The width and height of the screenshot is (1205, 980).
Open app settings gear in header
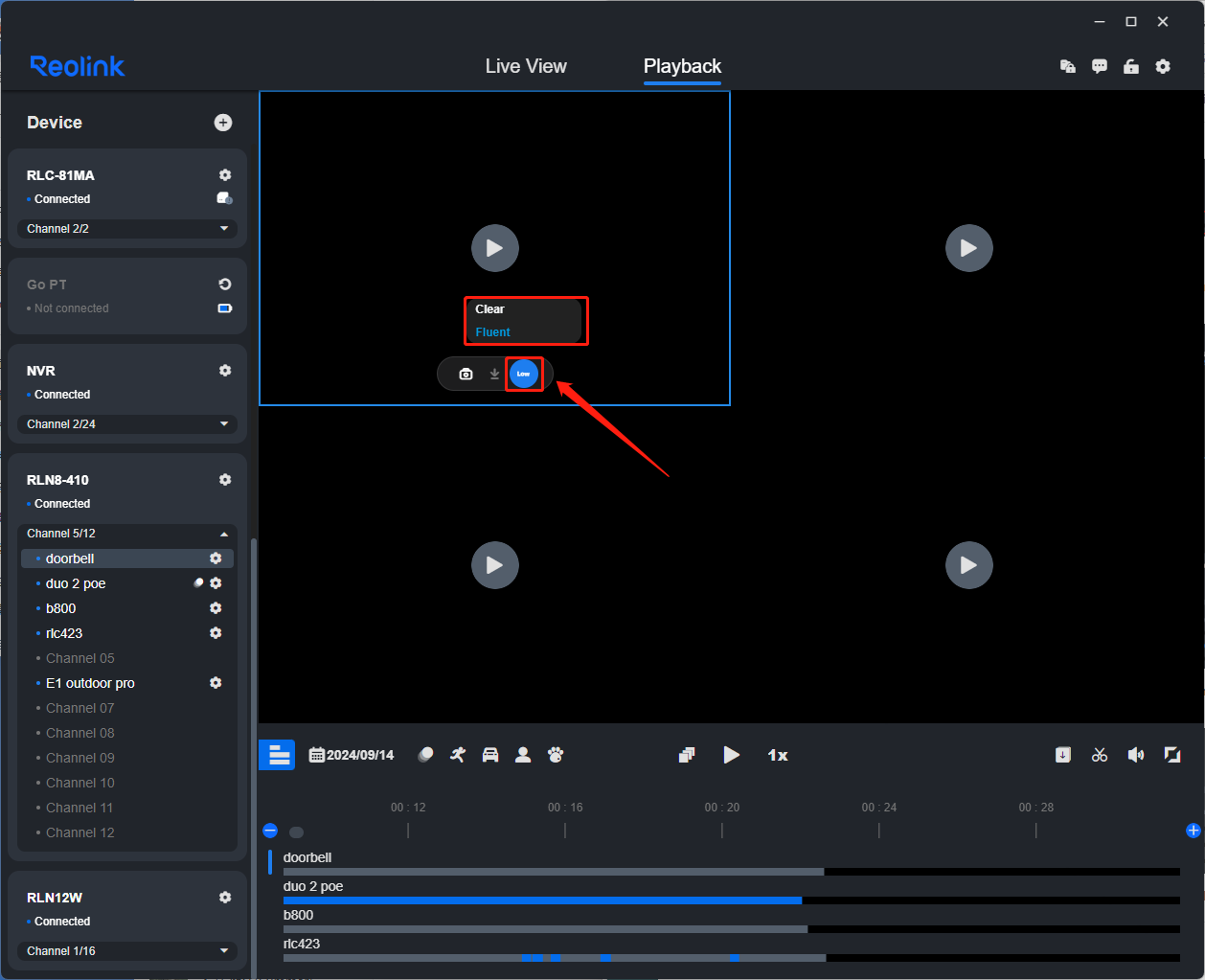[1163, 66]
